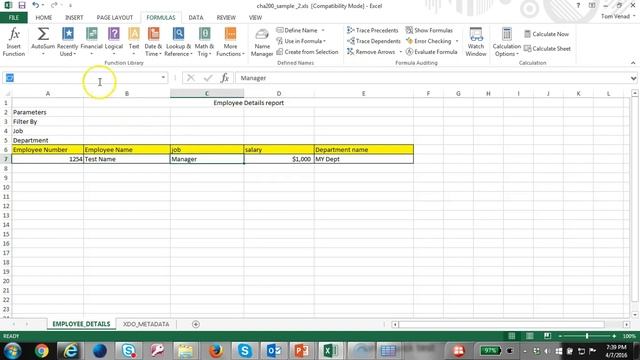
Task: Open PowerPoint from the taskbar
Action: pos(302,351)
